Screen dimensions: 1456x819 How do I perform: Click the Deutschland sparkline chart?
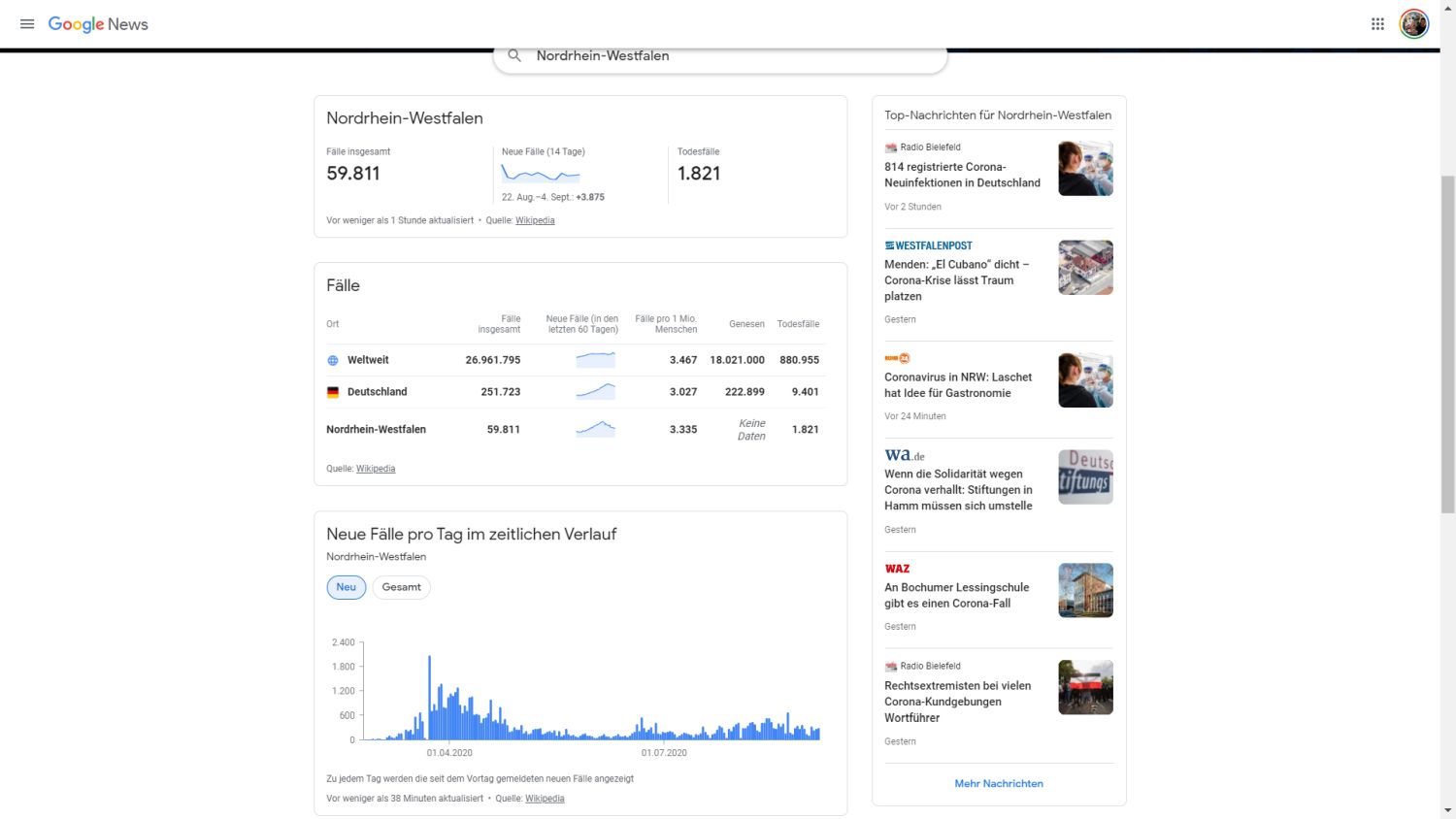point(595,392)
